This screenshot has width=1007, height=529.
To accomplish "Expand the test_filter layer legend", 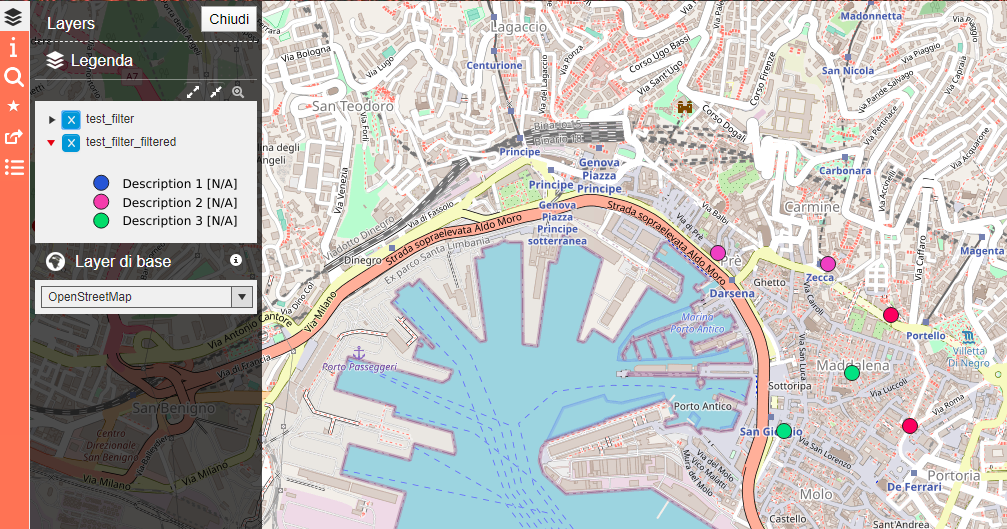I will pos(52,119).
